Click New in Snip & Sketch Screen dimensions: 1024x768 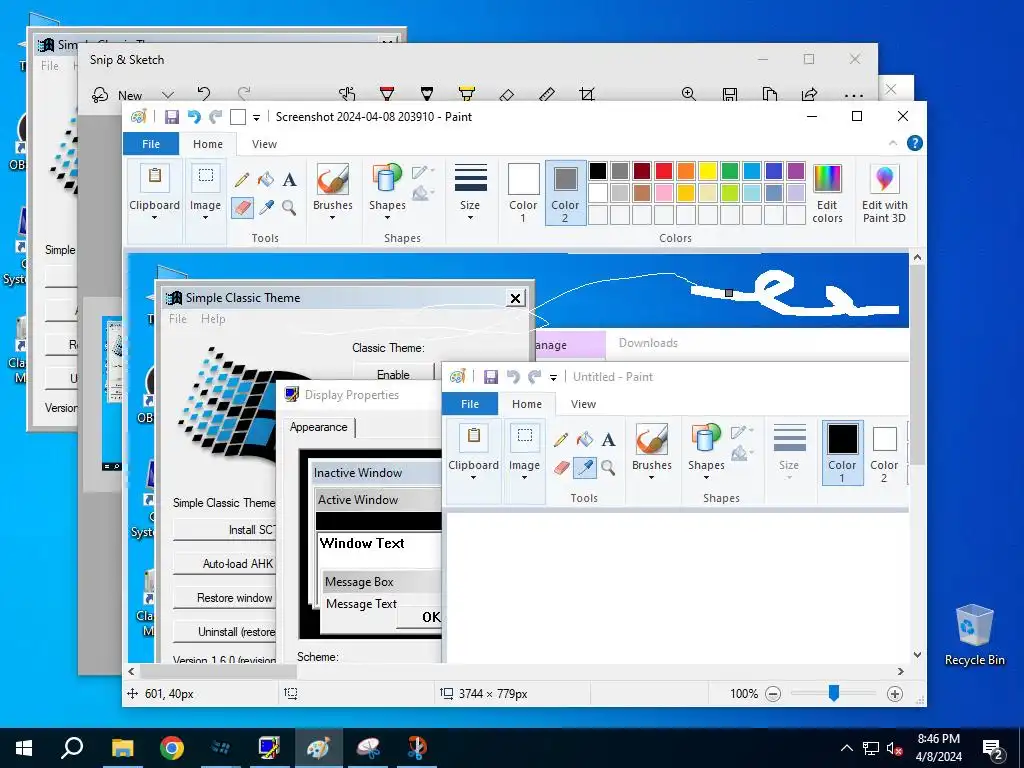[x=117, y=95]
